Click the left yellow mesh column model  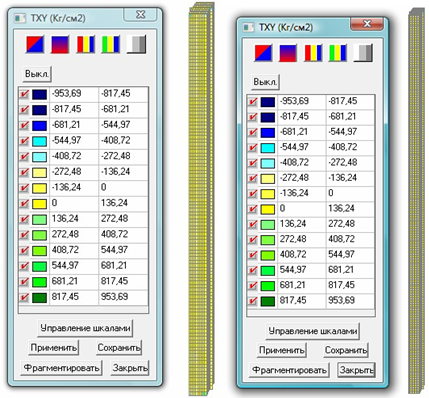201,200
